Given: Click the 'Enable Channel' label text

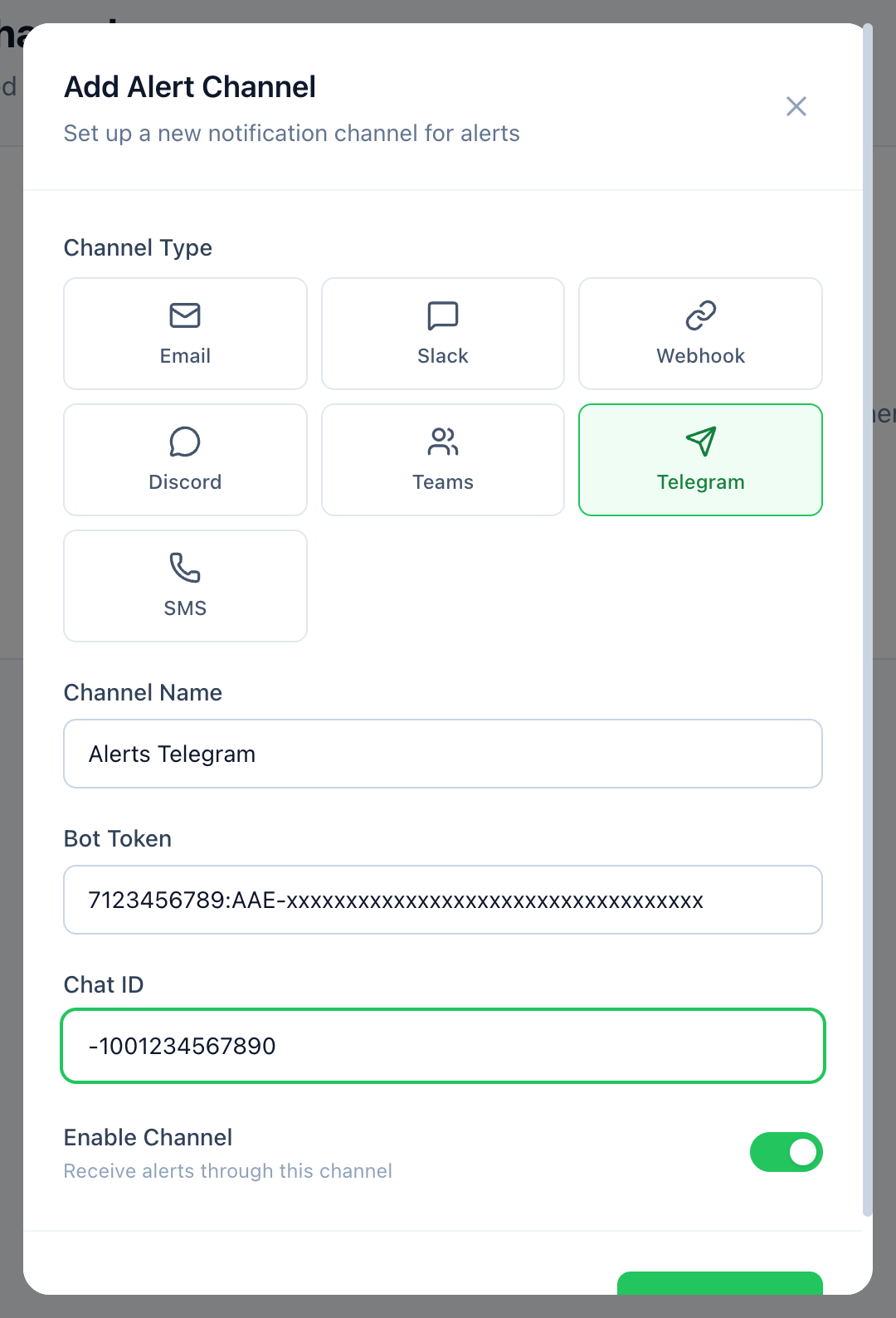Looking at the screenshot, I should pyautogui.click(x=148, y=1137).
